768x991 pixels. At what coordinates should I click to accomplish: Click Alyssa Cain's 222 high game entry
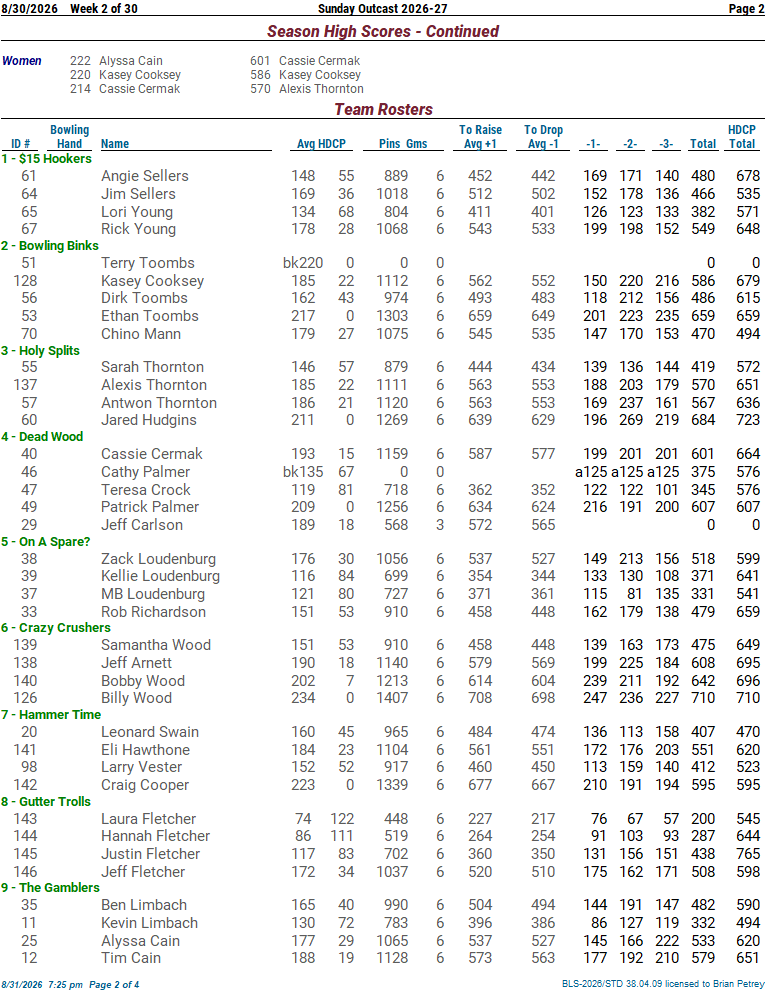pos(116,61)
